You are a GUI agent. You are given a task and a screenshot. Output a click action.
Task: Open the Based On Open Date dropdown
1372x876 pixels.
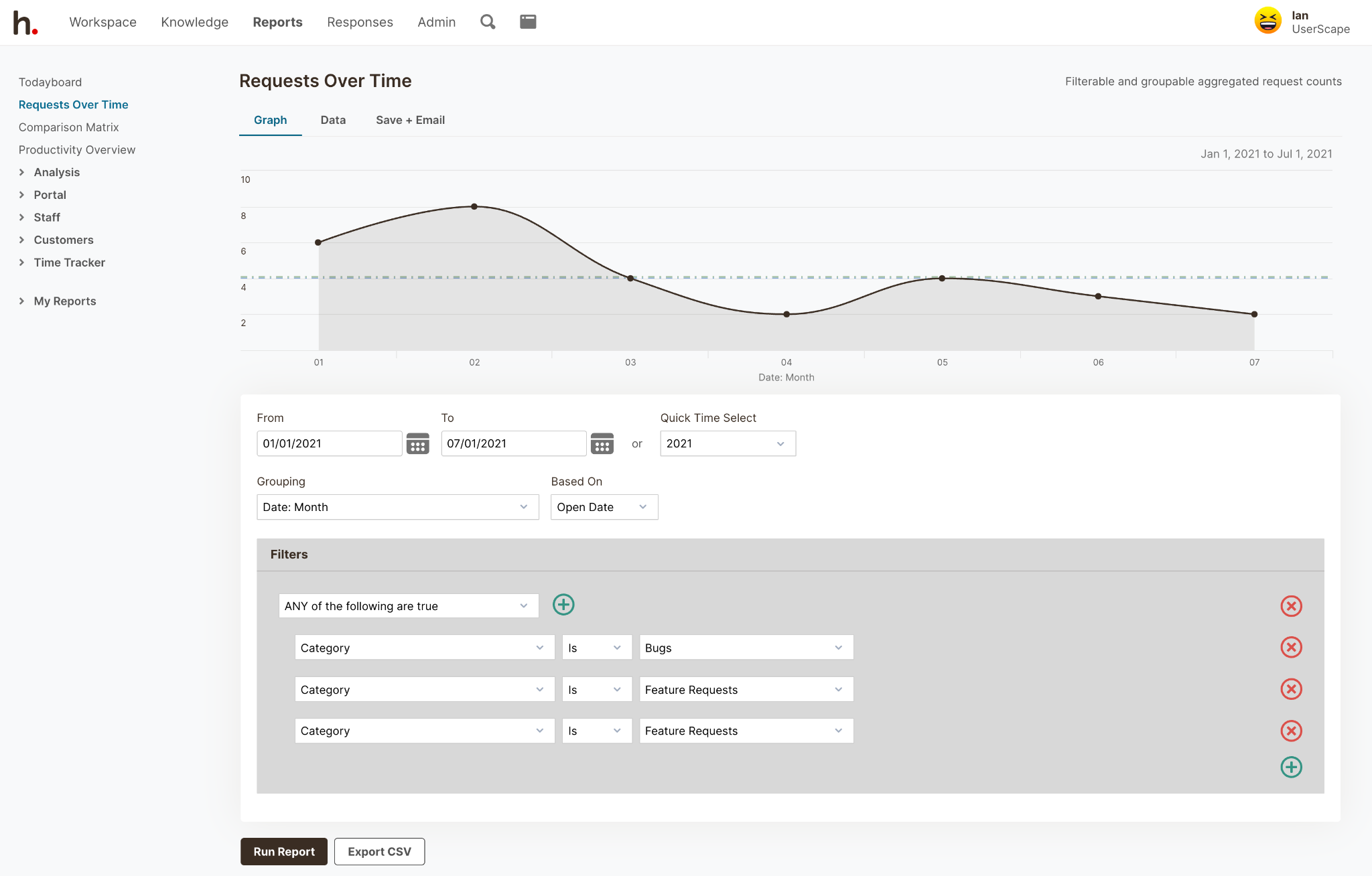pyautogui.click(x=604, y=507)
